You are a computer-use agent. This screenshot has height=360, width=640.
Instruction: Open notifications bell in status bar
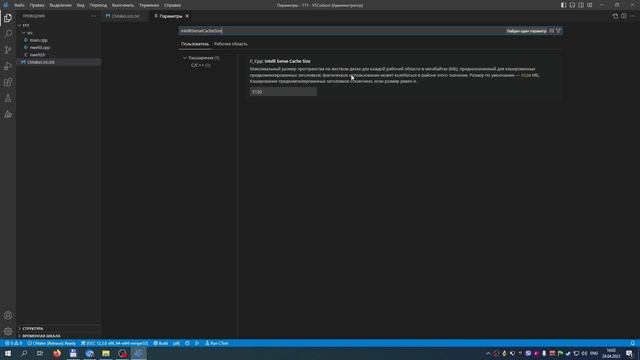pyautogui.click(x=633, y=343)
